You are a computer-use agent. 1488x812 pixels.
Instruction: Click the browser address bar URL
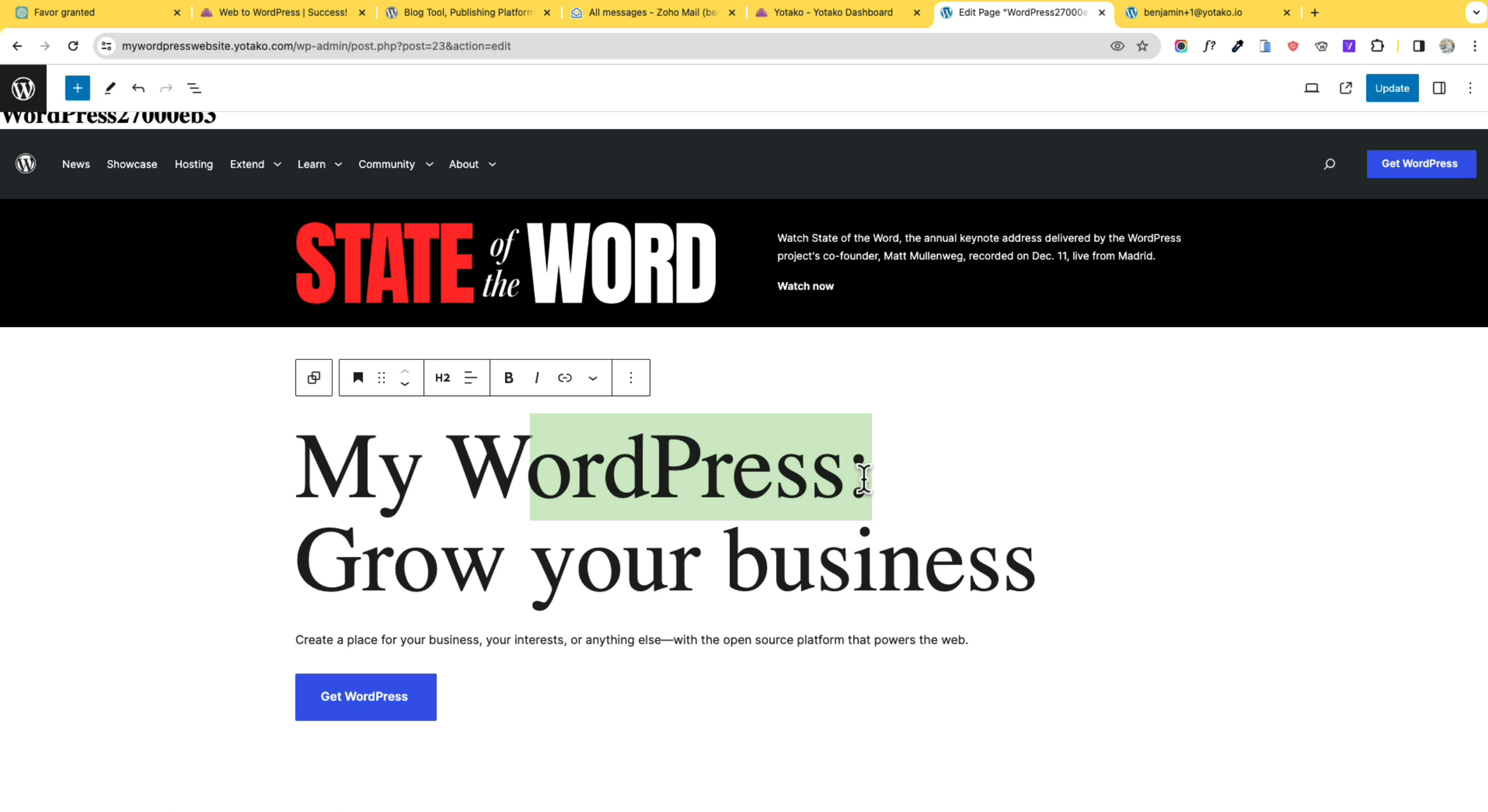[x=316, y=46]
